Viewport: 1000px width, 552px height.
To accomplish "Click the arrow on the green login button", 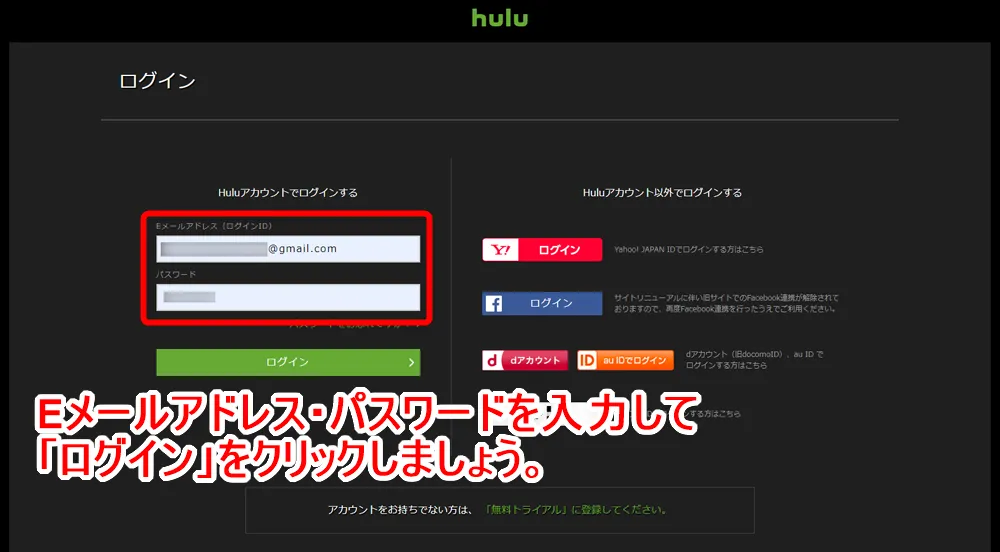I will (411, 363).
